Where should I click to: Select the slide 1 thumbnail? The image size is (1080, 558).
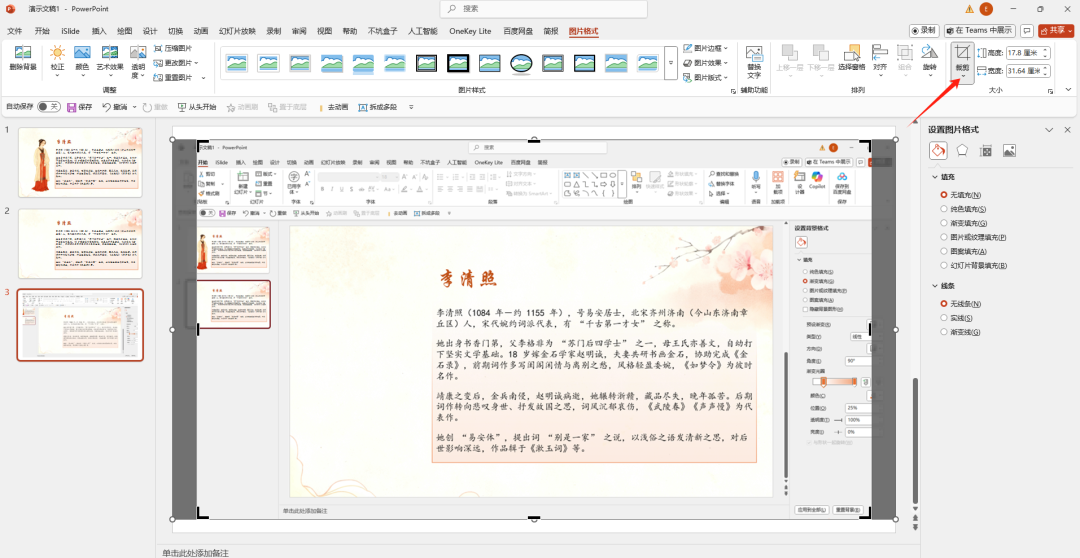80,162
